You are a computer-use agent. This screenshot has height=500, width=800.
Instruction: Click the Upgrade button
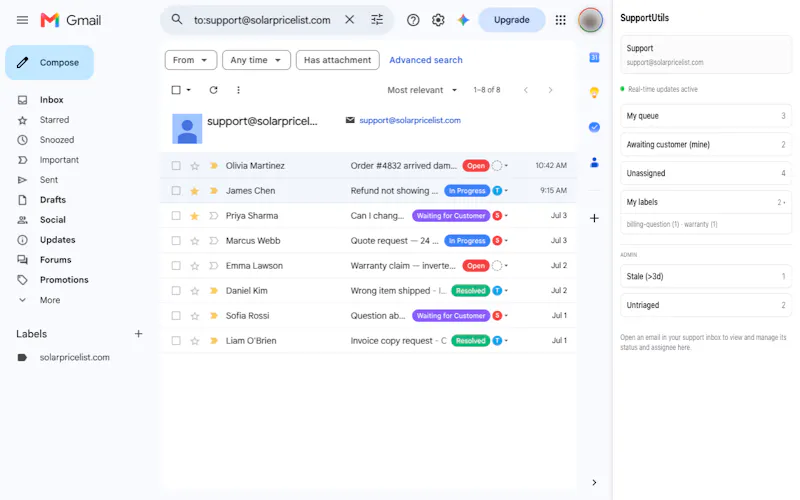(512, 20)
